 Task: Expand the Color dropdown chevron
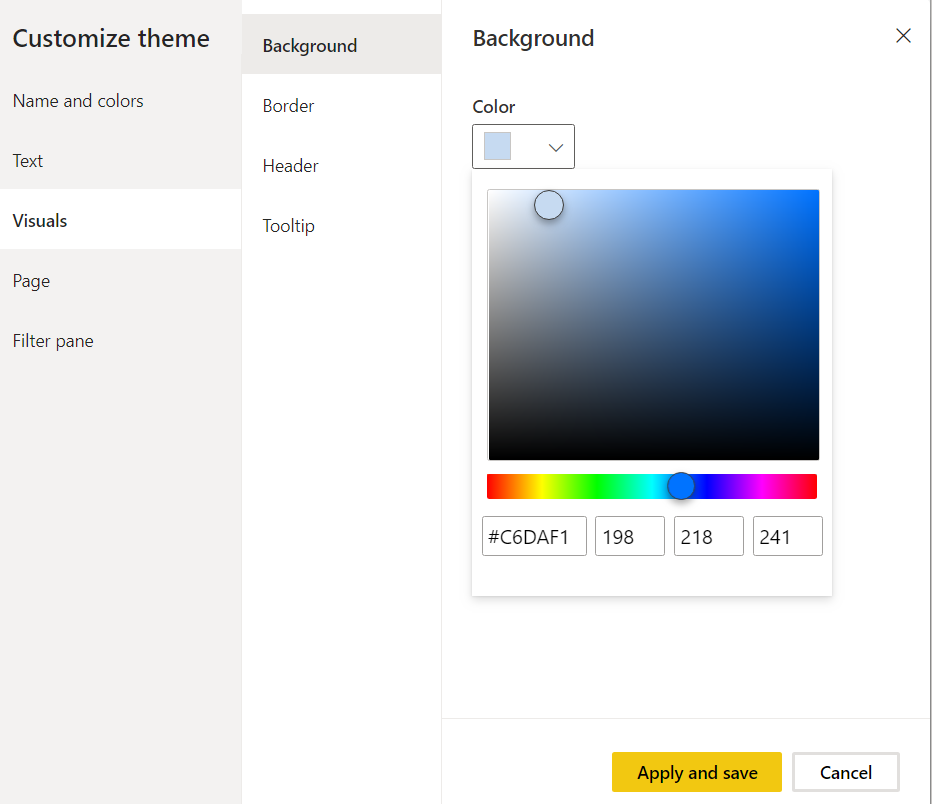tap(556, 147)
